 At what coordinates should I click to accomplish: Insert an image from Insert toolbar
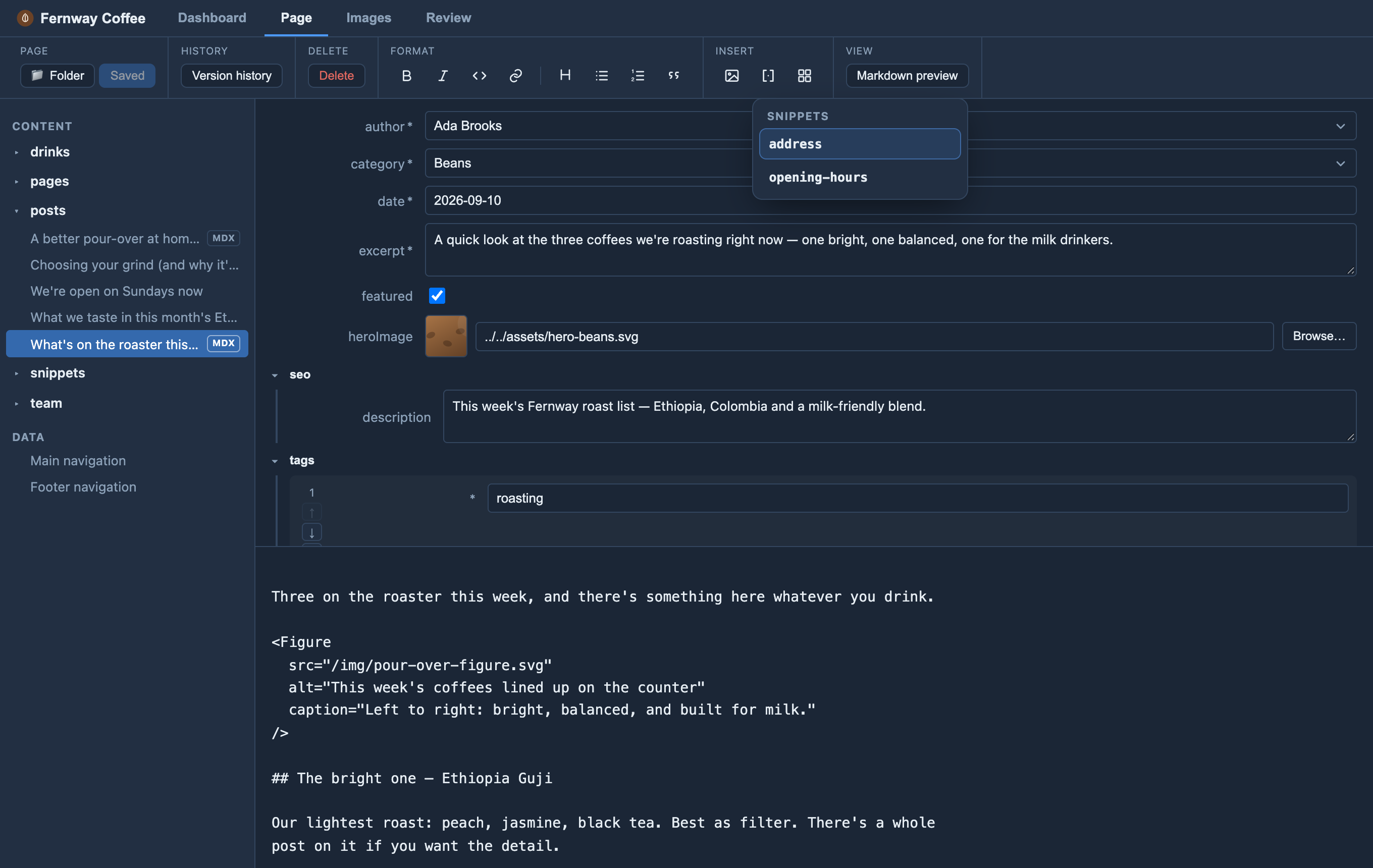731,75
